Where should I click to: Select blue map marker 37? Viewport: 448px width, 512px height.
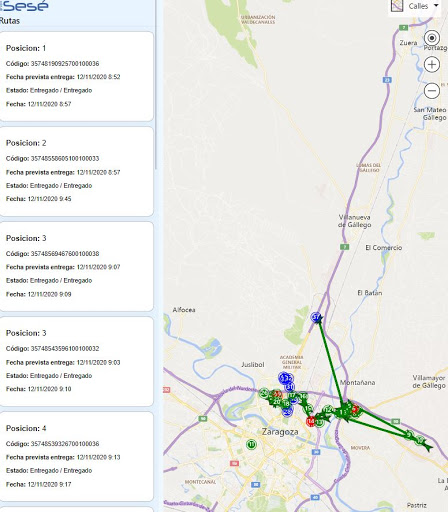(x=316, y=317)
